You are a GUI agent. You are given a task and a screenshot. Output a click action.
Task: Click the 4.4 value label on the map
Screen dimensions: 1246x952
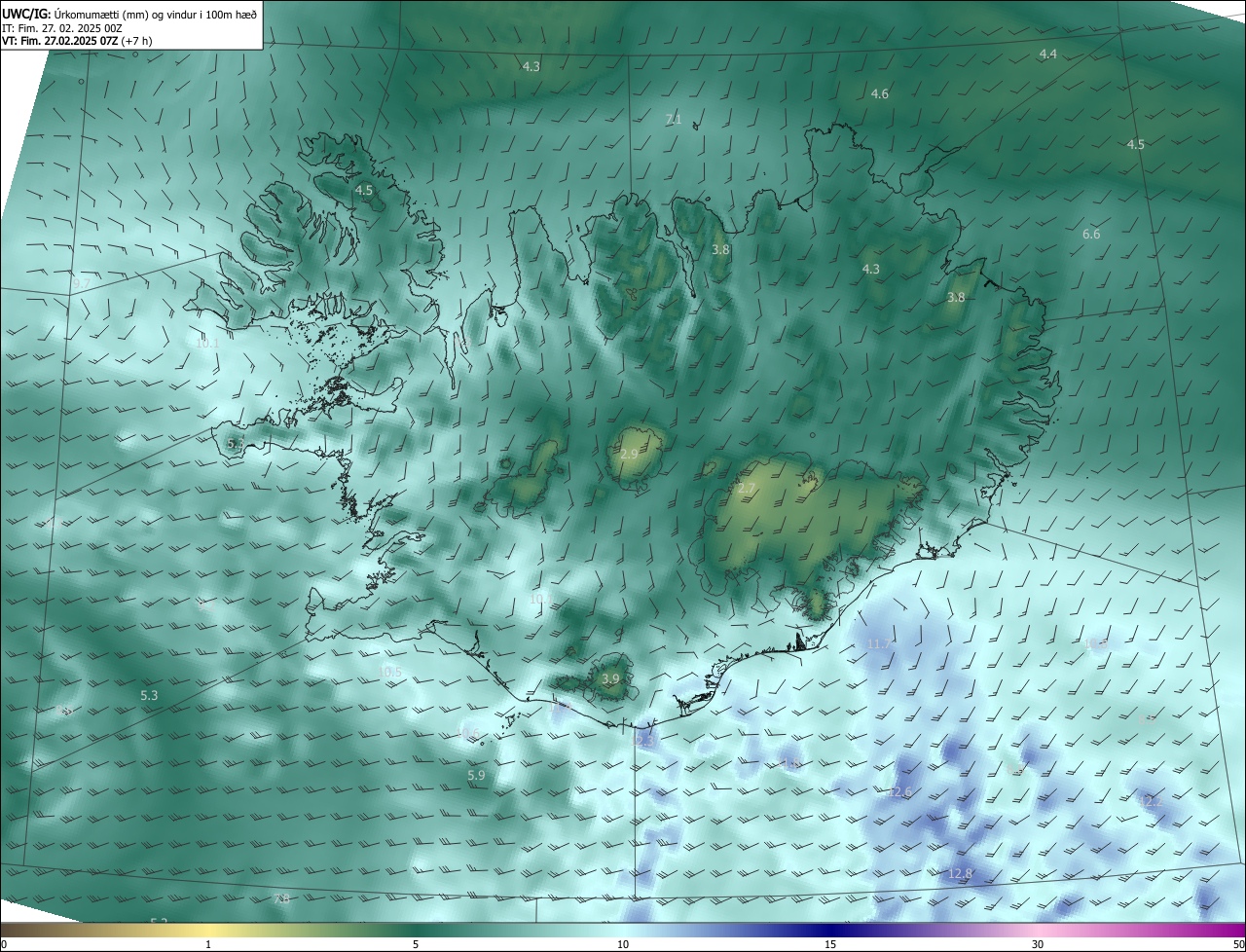coord(1047,55)
